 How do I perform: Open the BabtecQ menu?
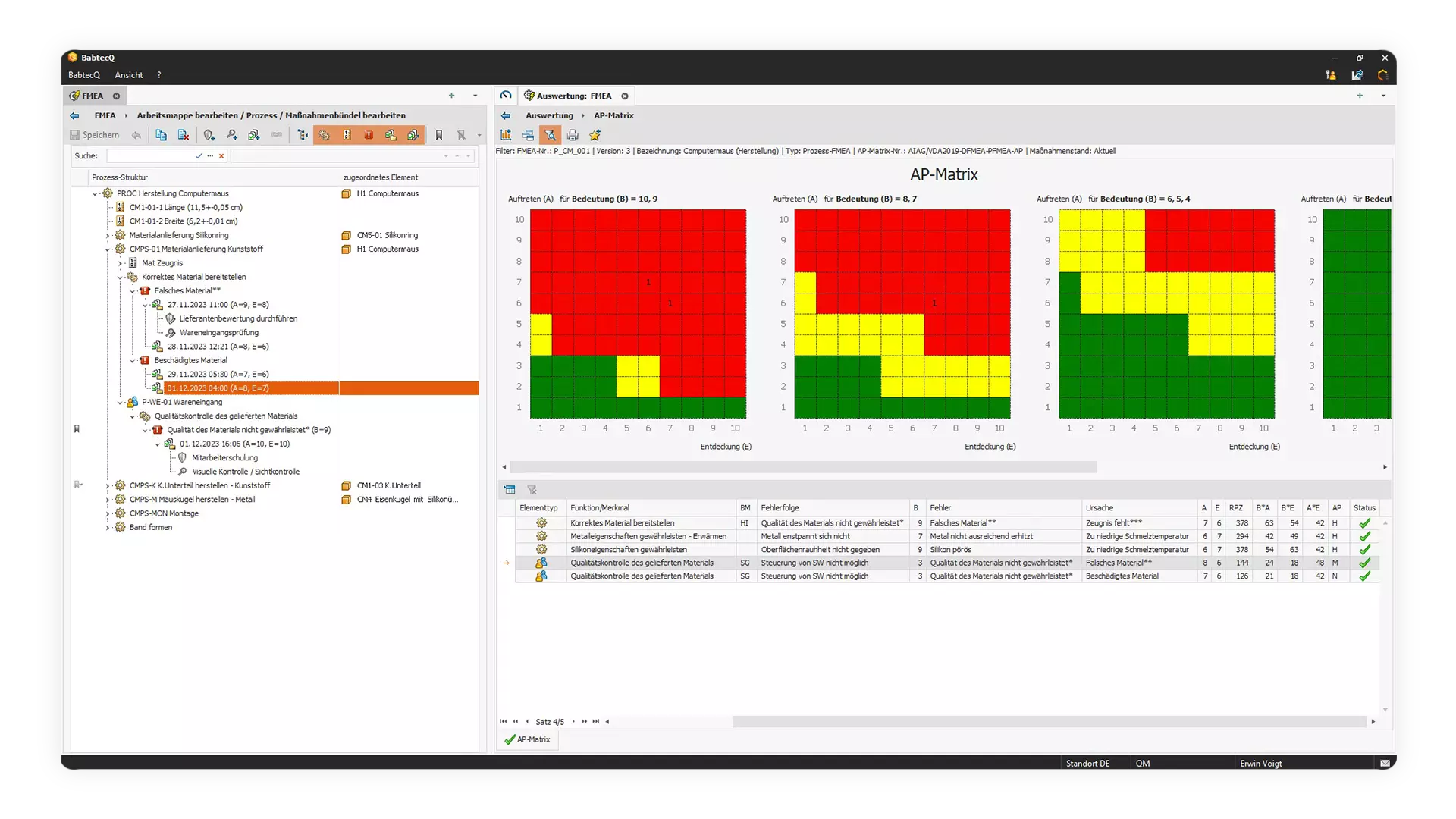pos(84,75)
